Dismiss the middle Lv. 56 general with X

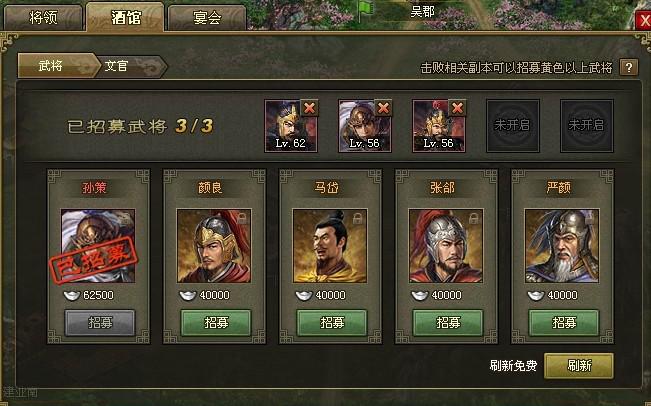tap(383, 108)
